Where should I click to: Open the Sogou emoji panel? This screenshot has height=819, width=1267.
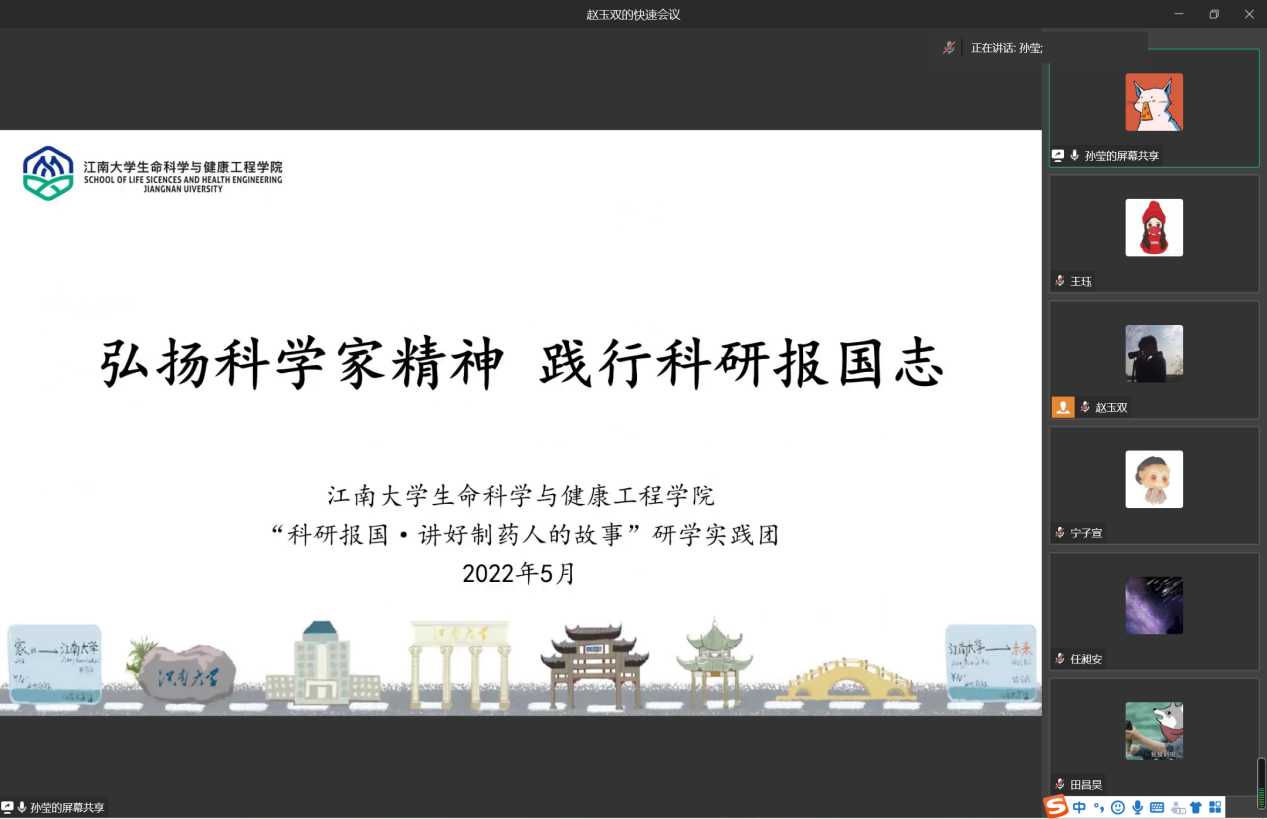coord(1118,807)
